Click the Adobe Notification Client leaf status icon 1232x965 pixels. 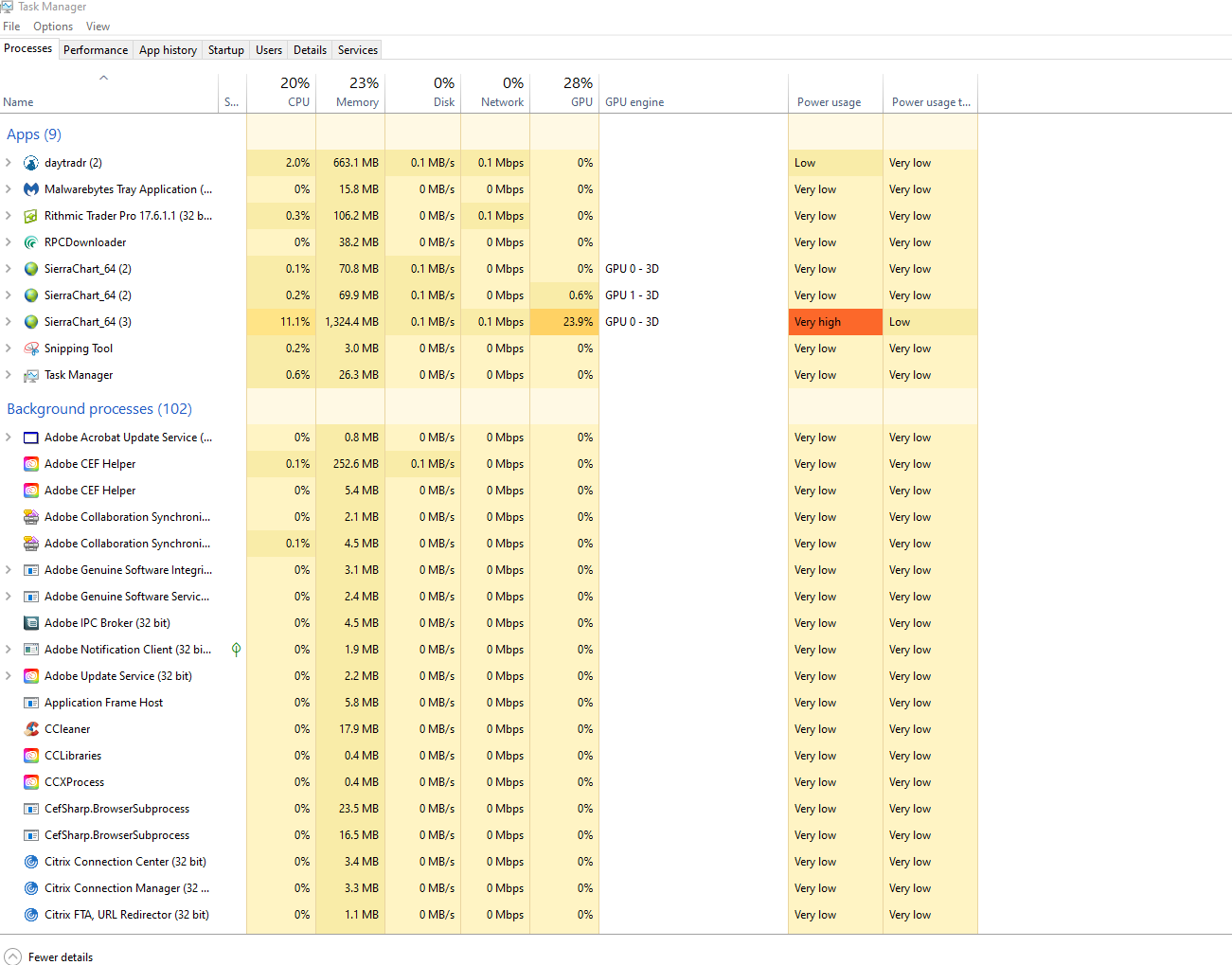(x=236, y=650)
